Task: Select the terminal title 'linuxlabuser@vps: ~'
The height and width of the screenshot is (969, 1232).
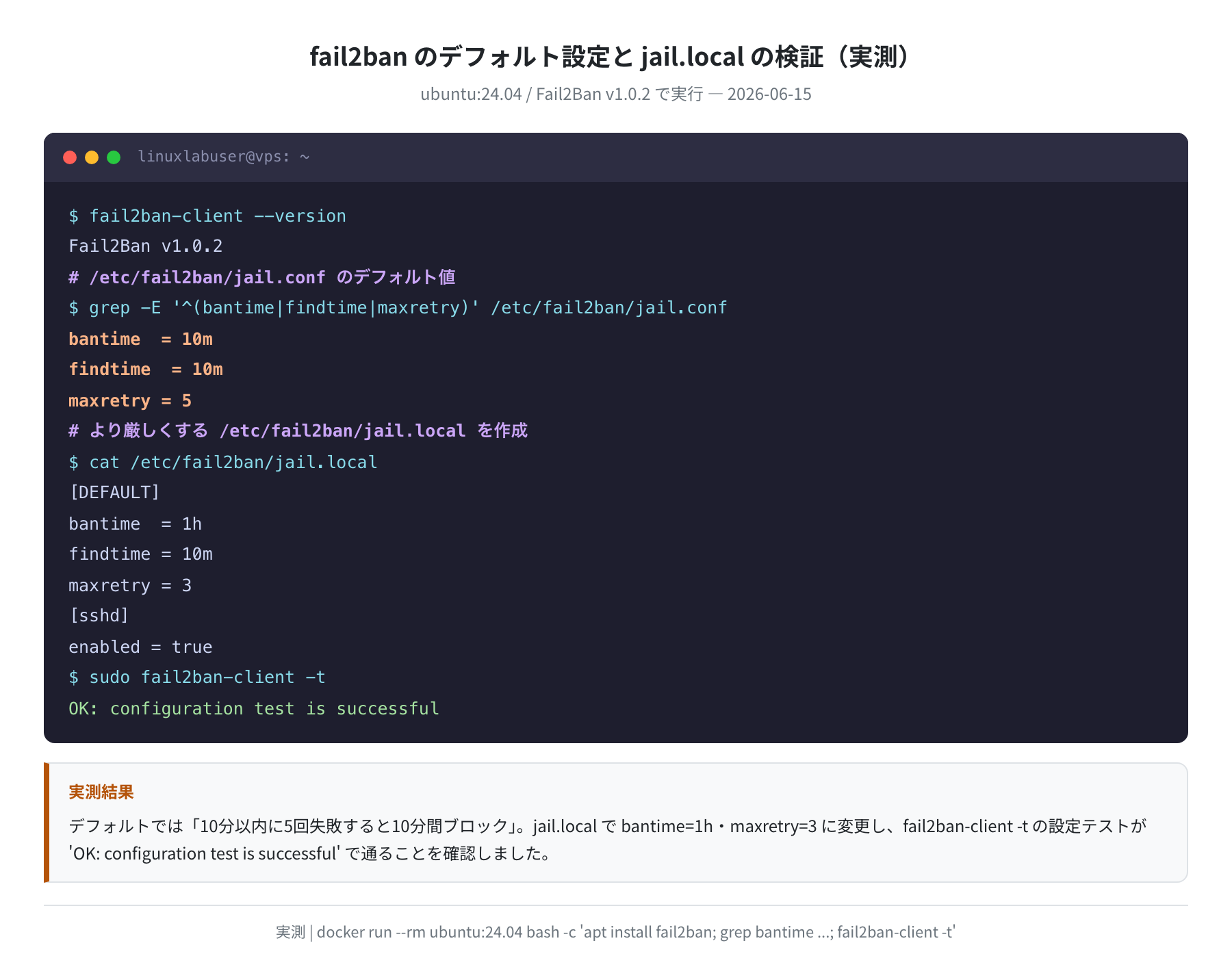Action: click(x=224, y=157)
